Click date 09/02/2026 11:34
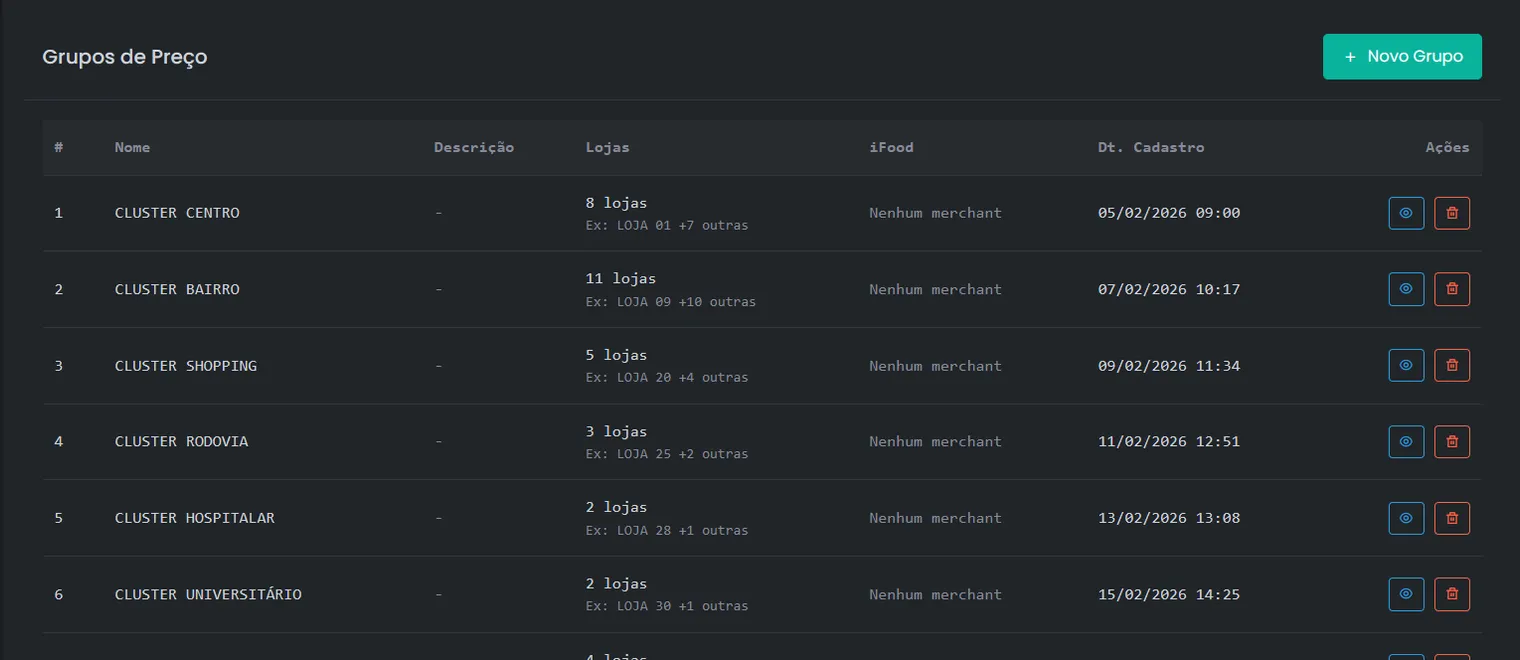1520x660 pixels. coord(1169,366)
